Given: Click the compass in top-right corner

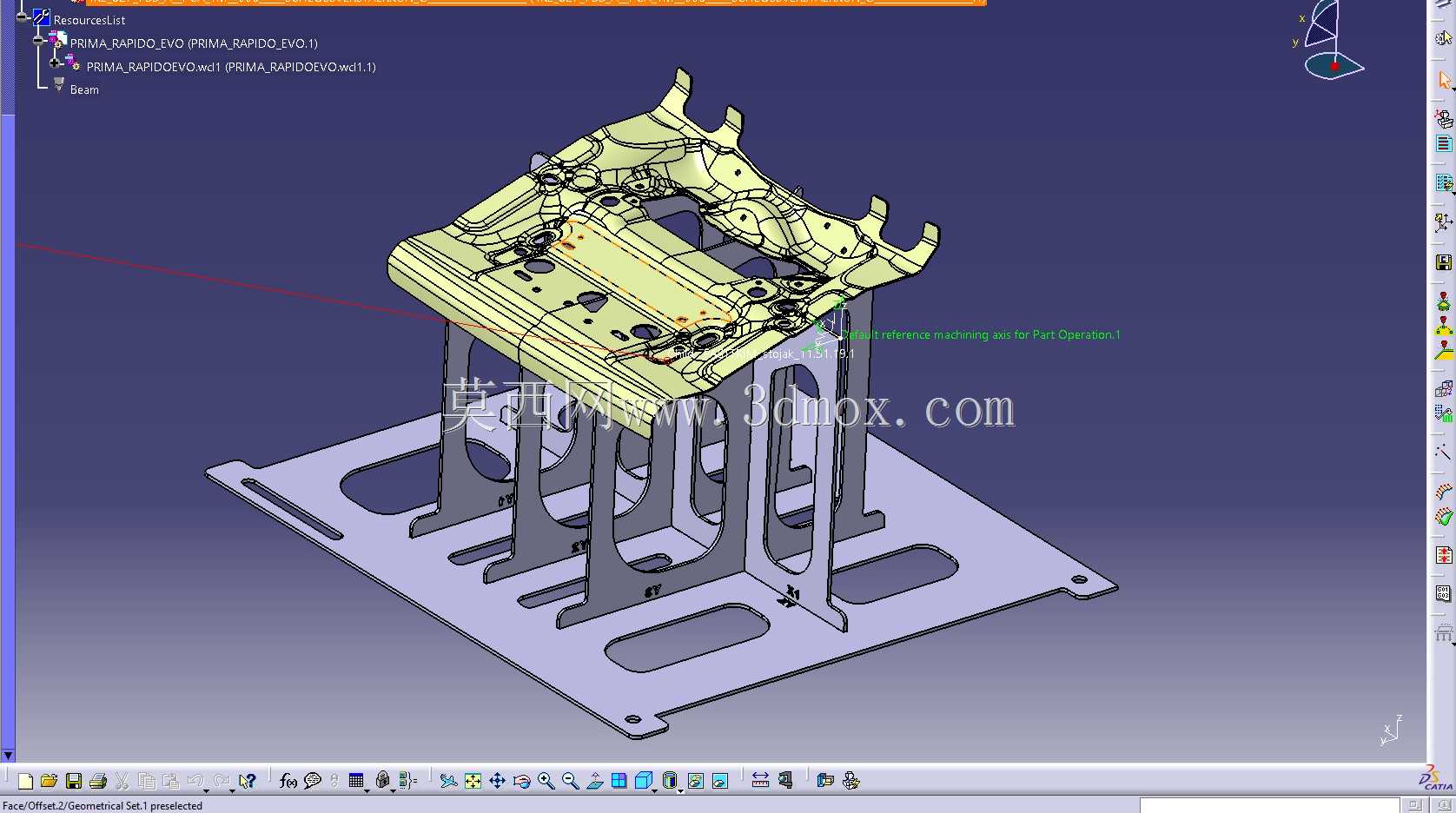Looking at the screenshot, I should [x=1333, y=40].
